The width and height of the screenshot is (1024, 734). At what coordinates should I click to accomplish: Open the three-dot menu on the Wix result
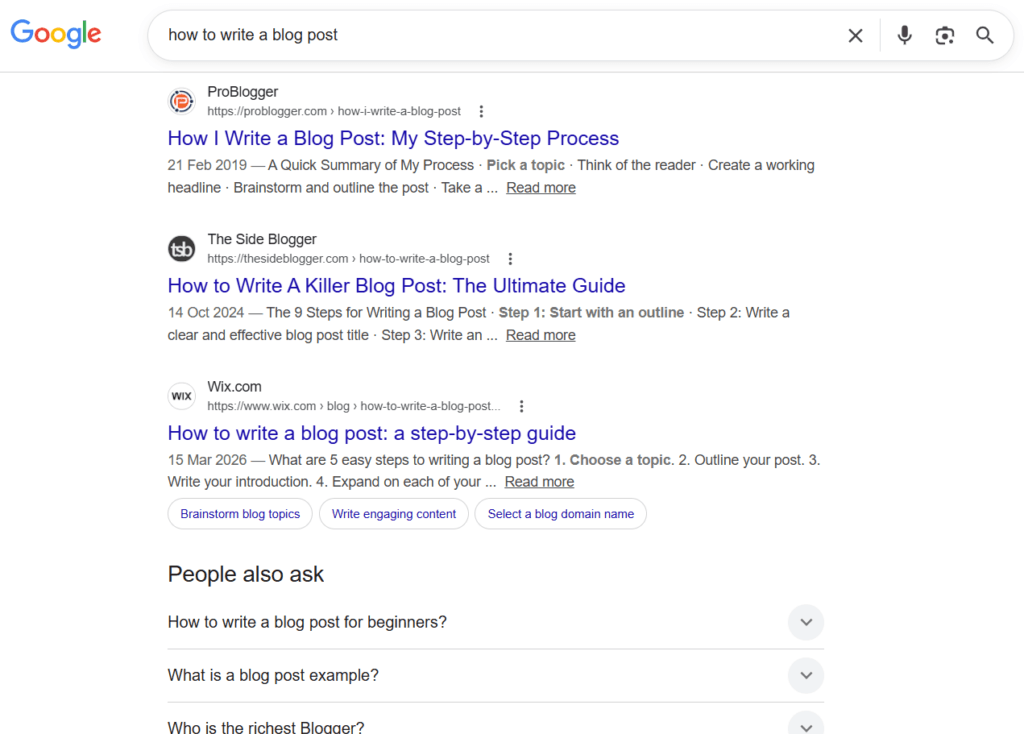(x=522, y=406)
